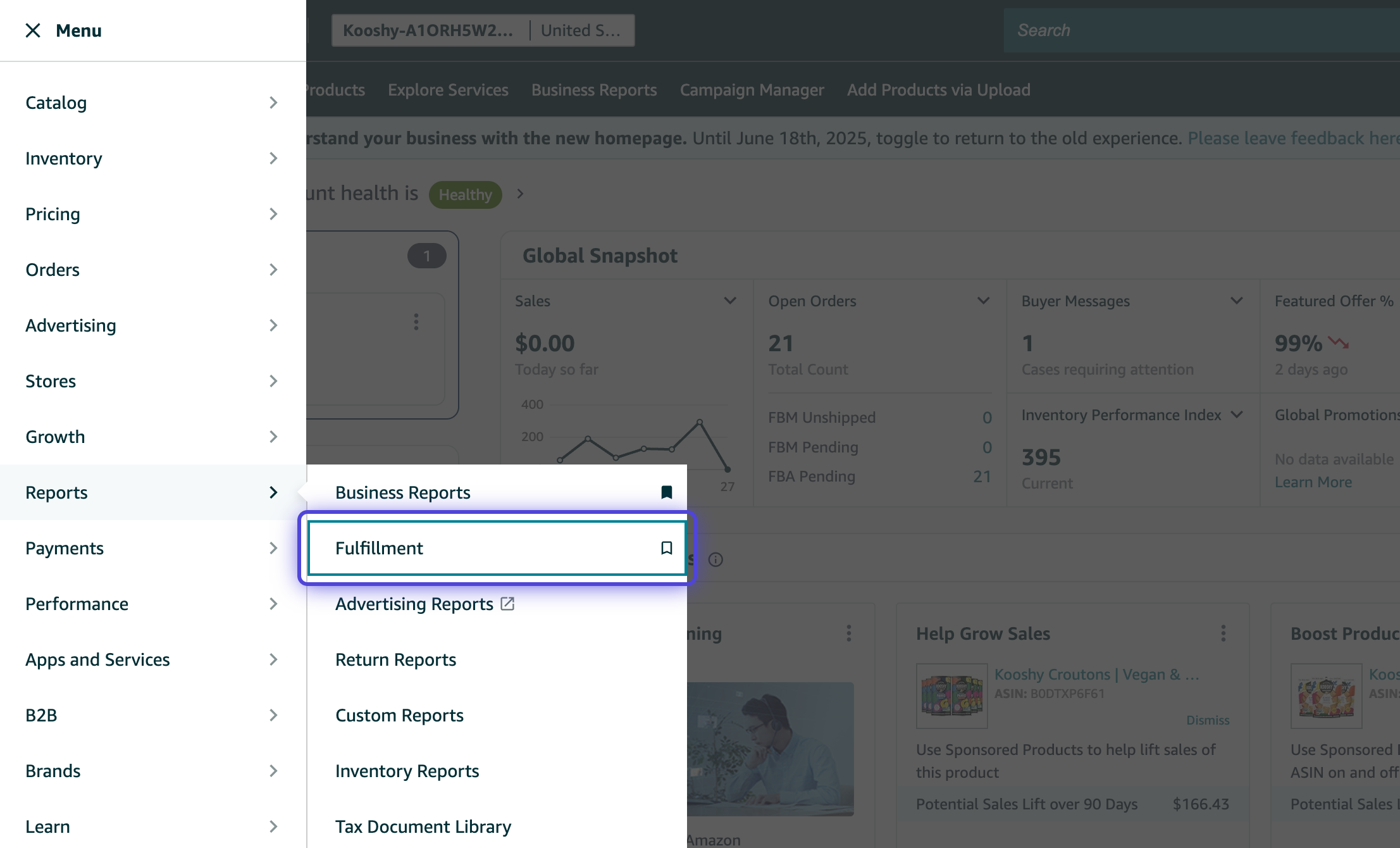This screenshot has width=1400, height=848.
Task: Dismiss the Kooshy Croutons recommendation
Action: click(1208, 720)
